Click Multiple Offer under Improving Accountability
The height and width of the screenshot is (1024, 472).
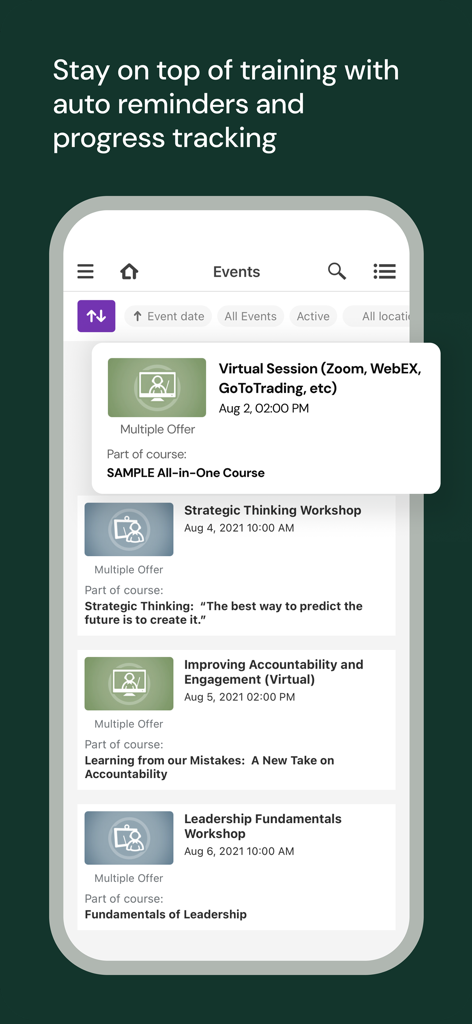pyautogui.click(x=129, y=724)
